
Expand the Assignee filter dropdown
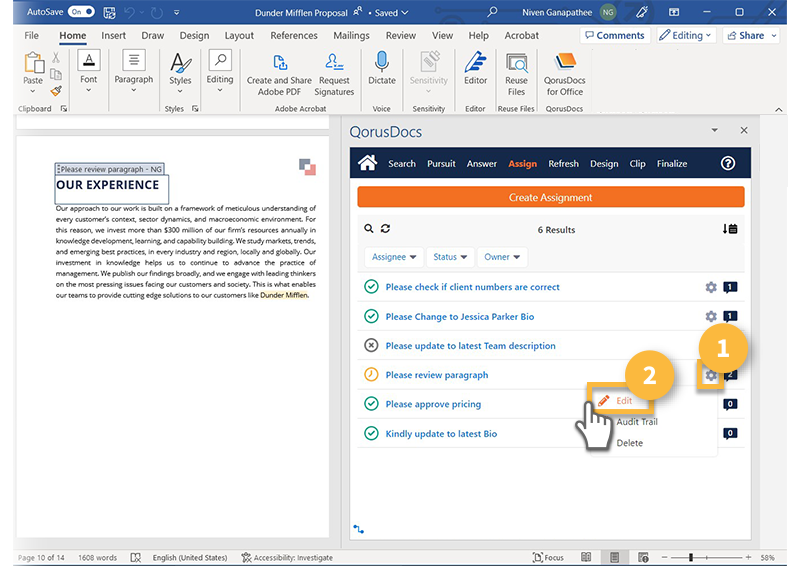pyautogui.click(x=394, y=257)
